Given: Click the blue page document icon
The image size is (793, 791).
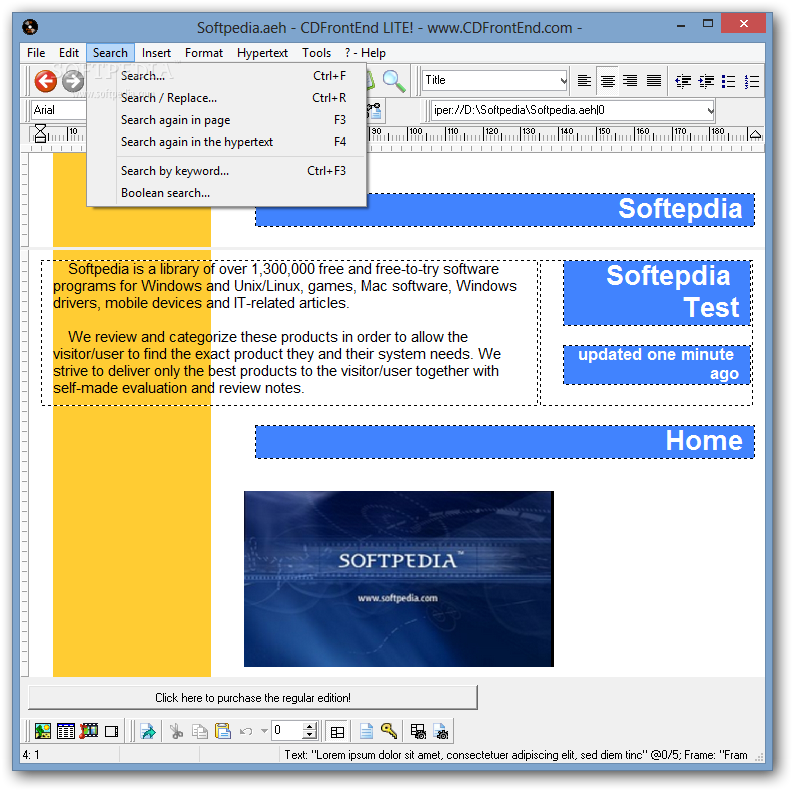Looking at the screenshot, I should pos(366,731).
